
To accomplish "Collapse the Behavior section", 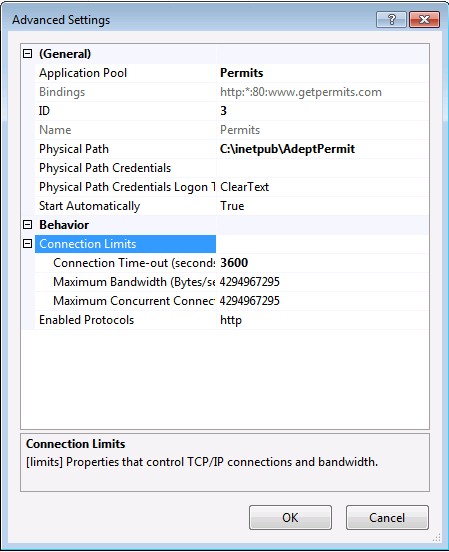I will point(27,225).
